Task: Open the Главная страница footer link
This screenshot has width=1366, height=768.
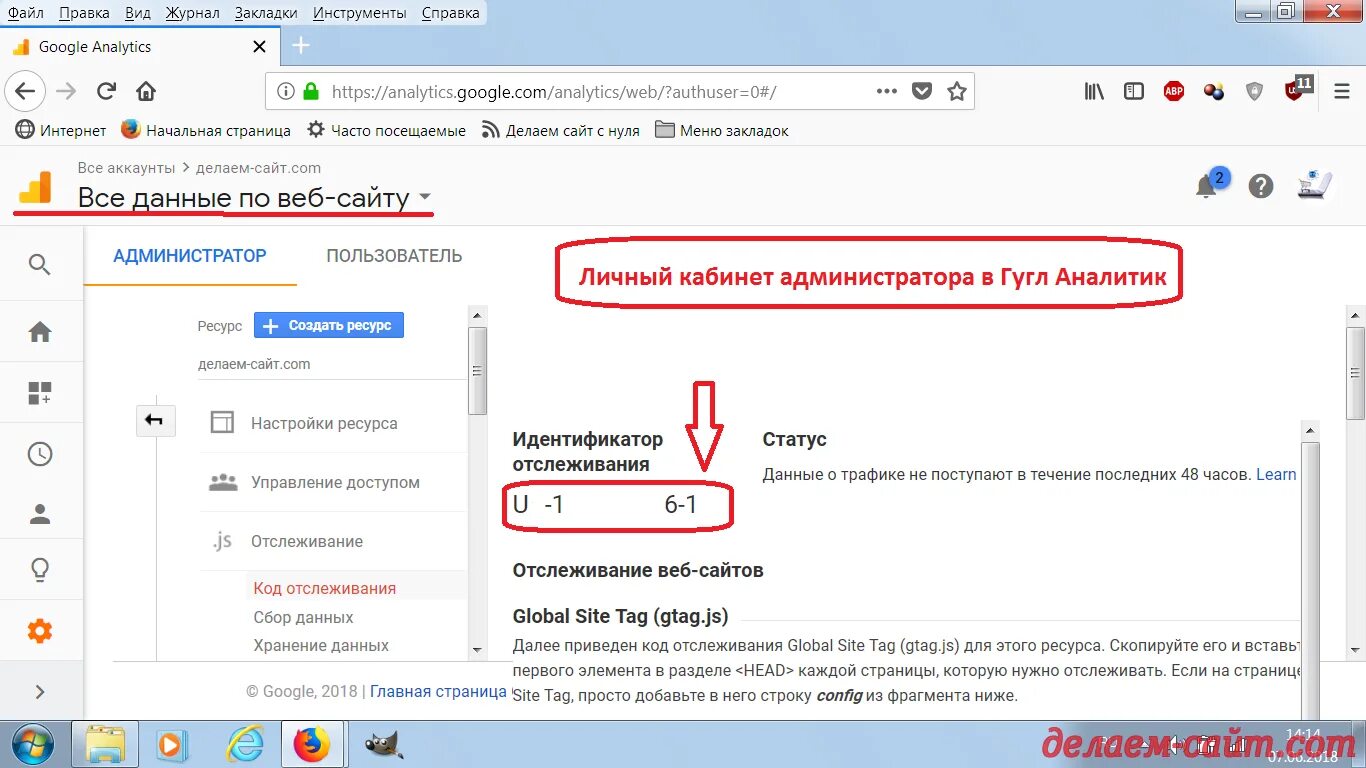Action: [x=438, y=691]
